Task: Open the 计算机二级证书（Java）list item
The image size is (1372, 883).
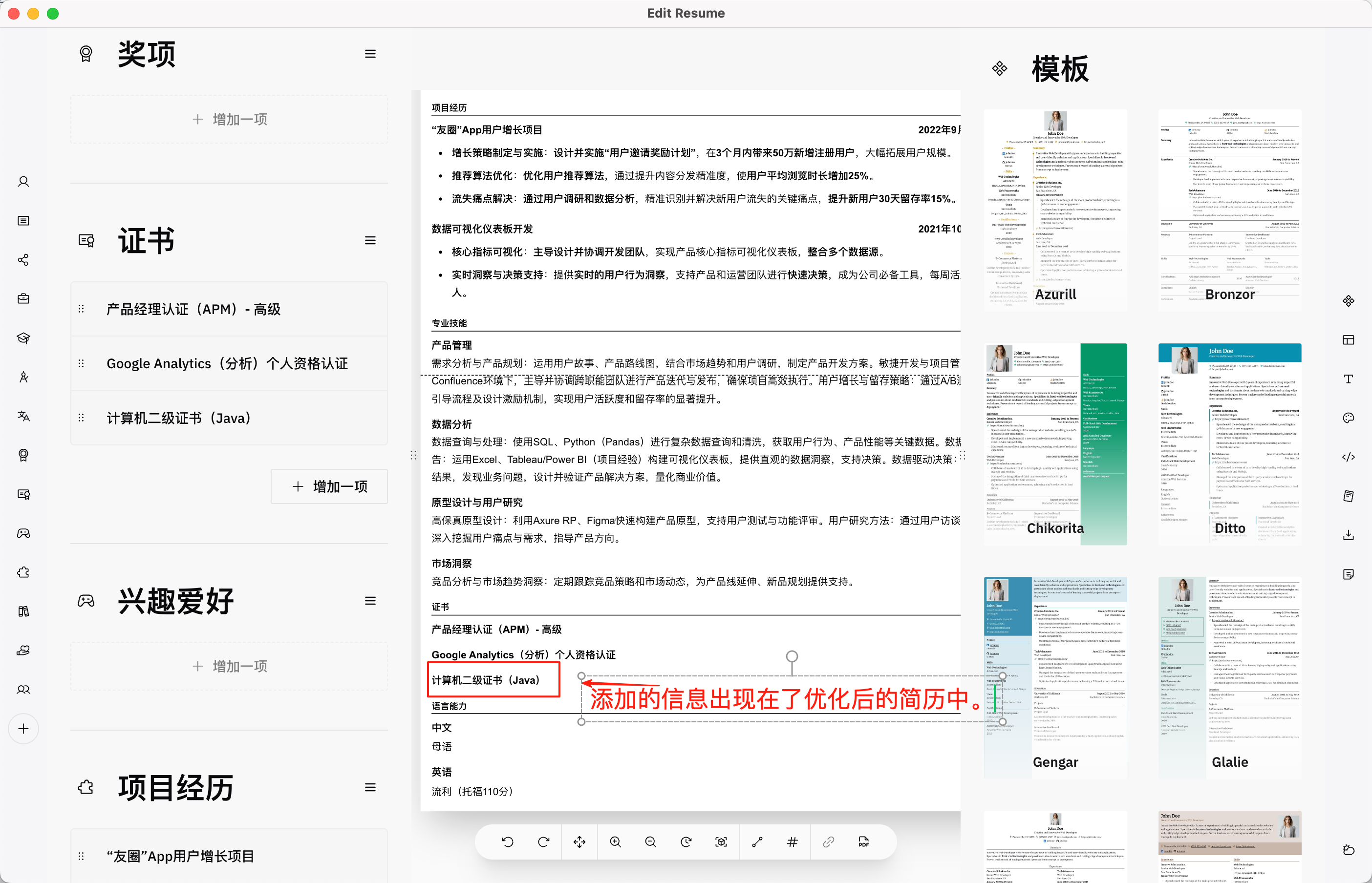Action: pyautogui.click(x=179, y=418)
